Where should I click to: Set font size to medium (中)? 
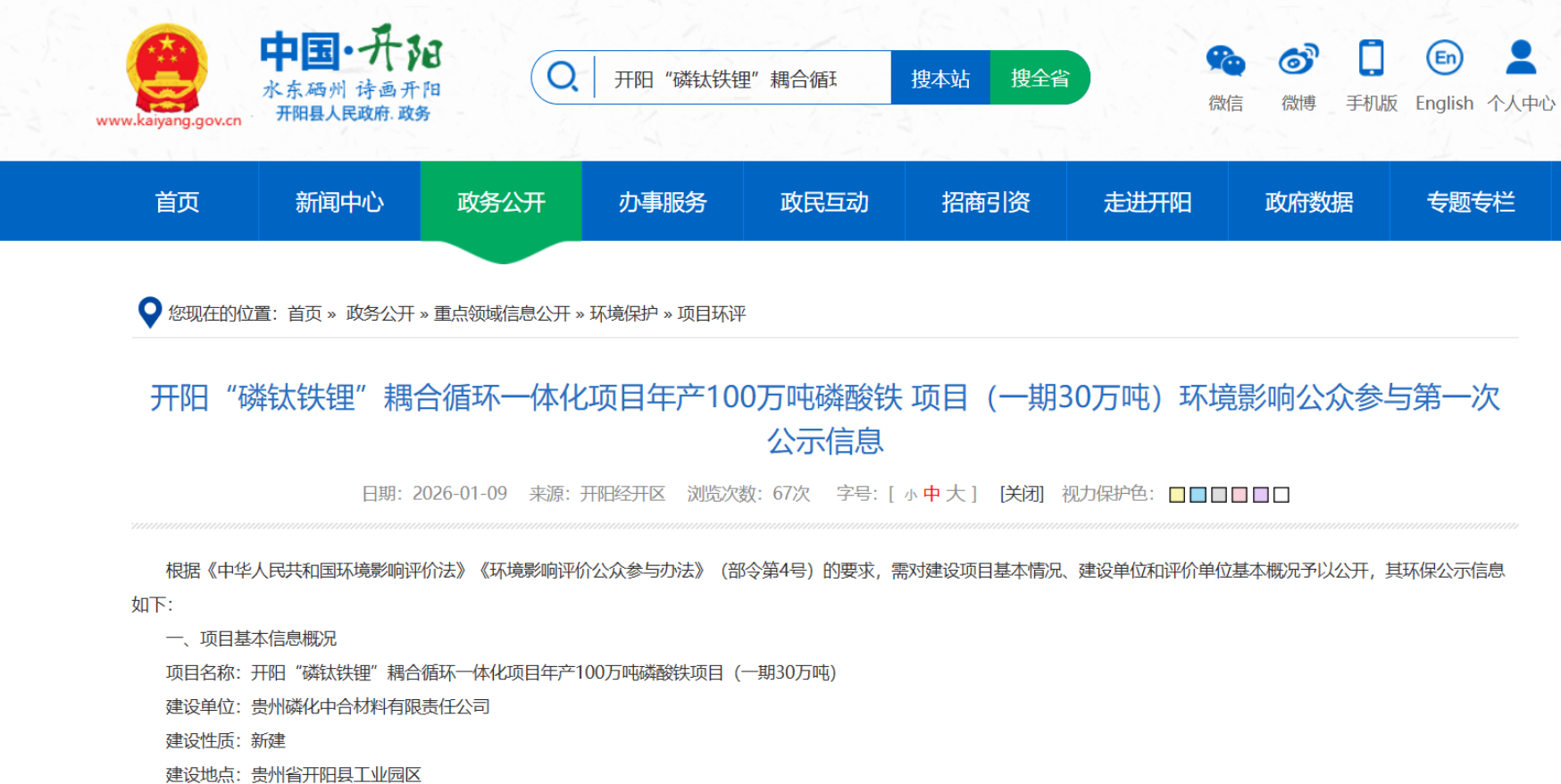931,494
